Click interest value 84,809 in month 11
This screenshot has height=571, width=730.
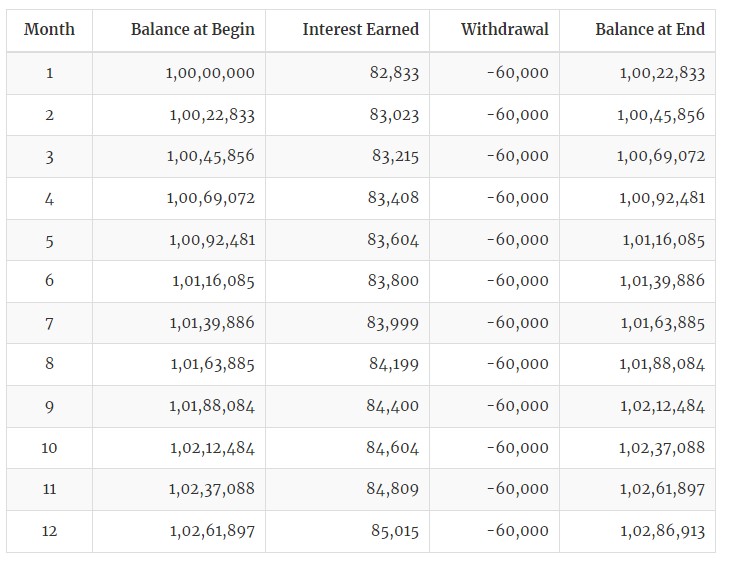pyautogui.click(x=392, y=489)
